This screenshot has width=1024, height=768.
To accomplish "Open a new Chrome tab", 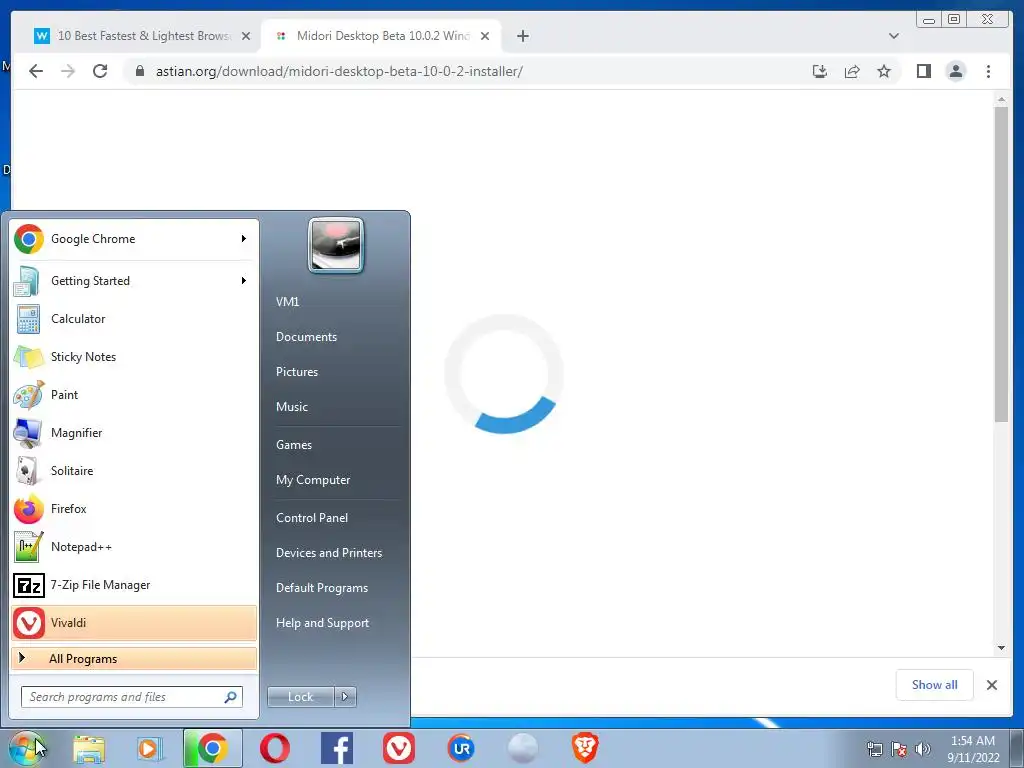I will click(523, 36).
